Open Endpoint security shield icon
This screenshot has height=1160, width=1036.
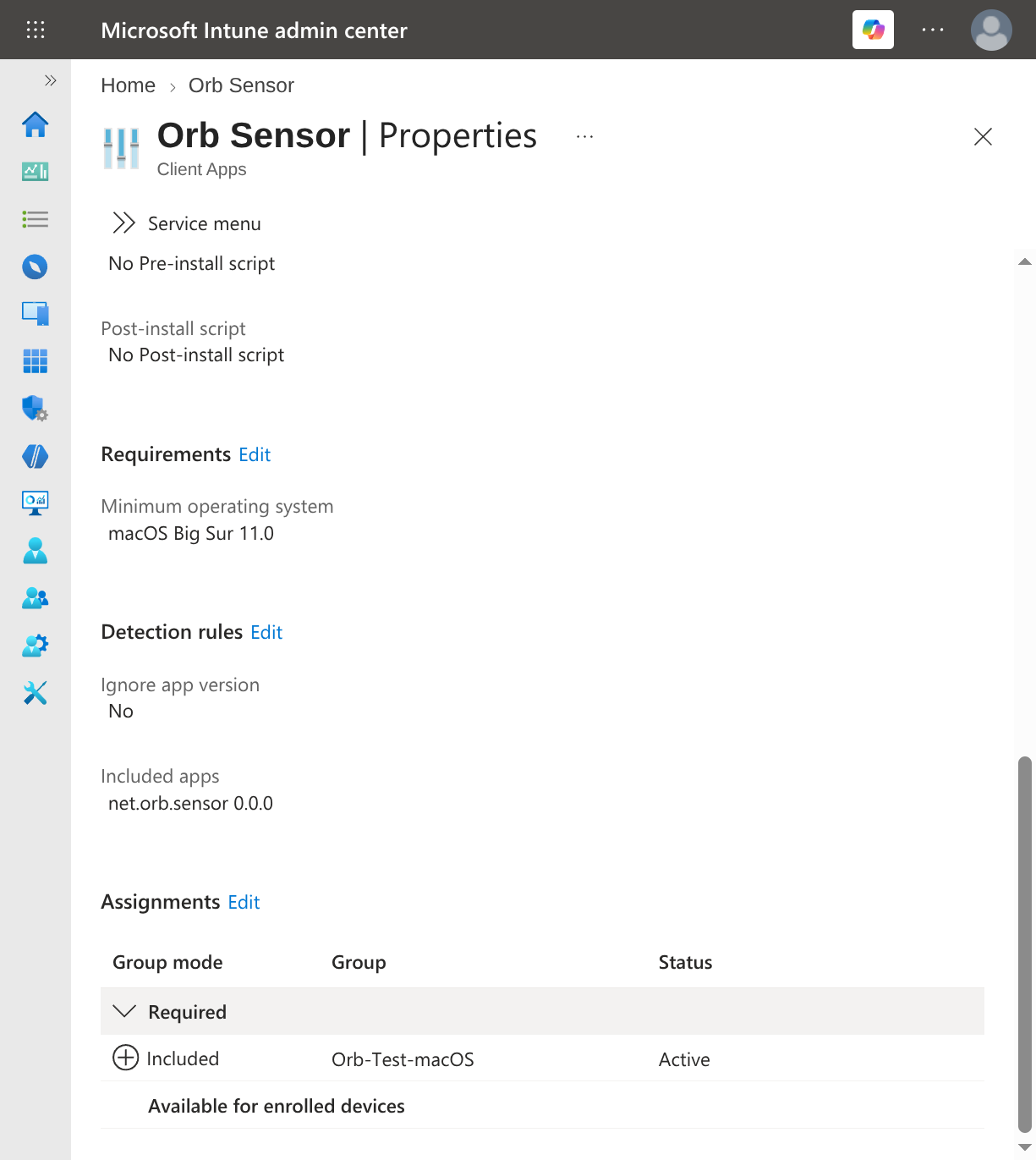(36, 409)
